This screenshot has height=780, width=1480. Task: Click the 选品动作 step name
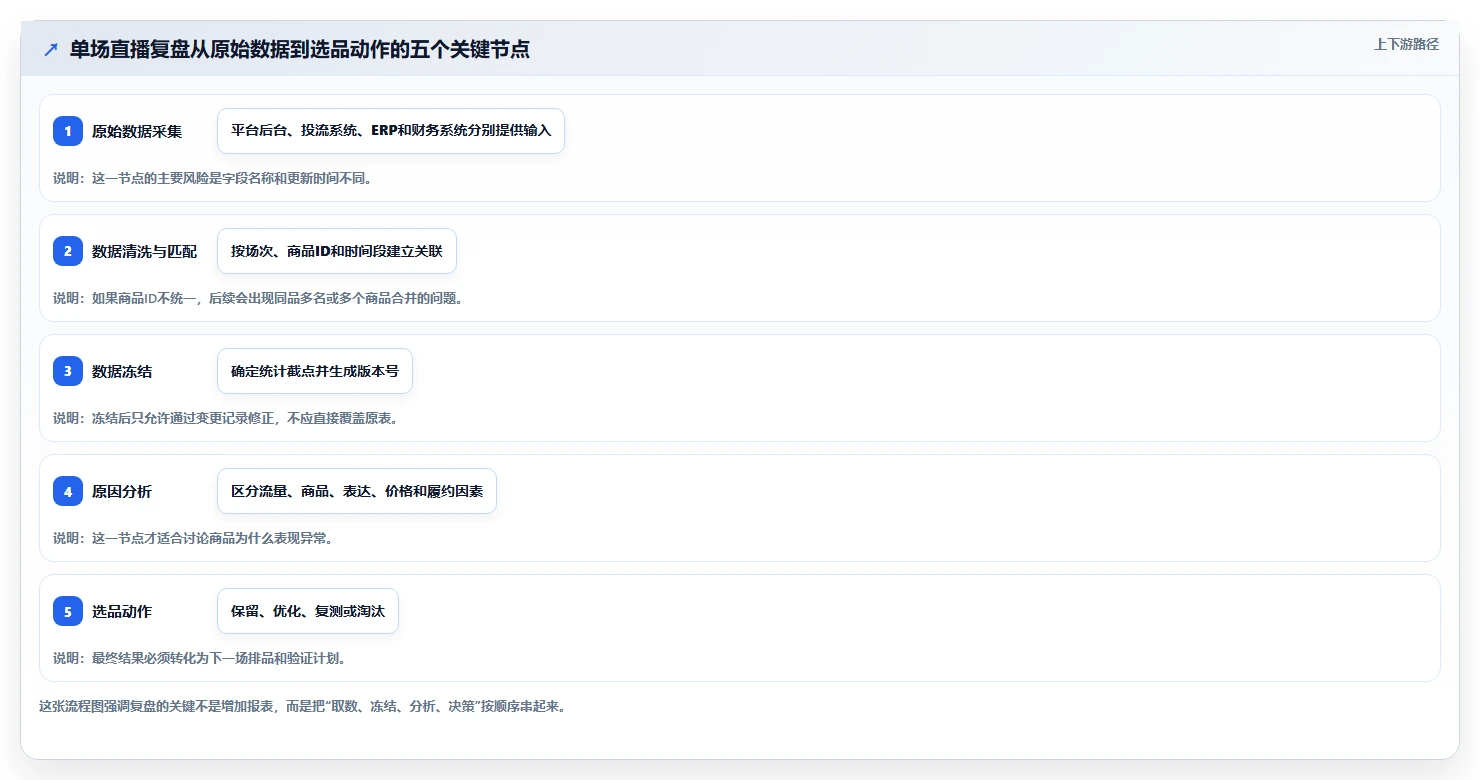[x=122, y=611]
